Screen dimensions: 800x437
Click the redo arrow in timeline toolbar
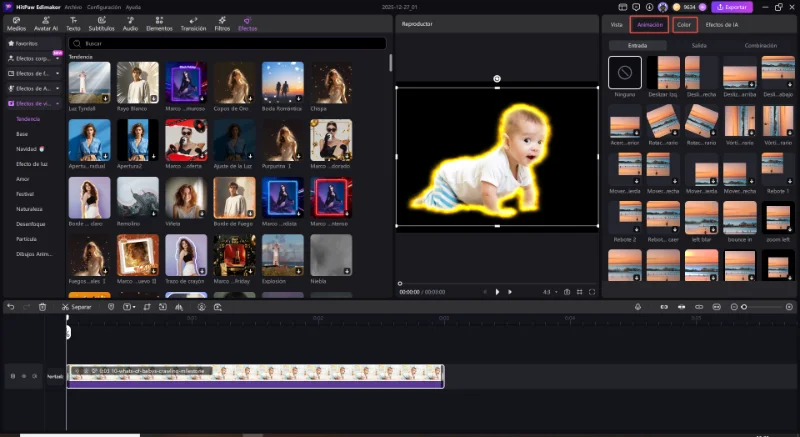(27, 307)
